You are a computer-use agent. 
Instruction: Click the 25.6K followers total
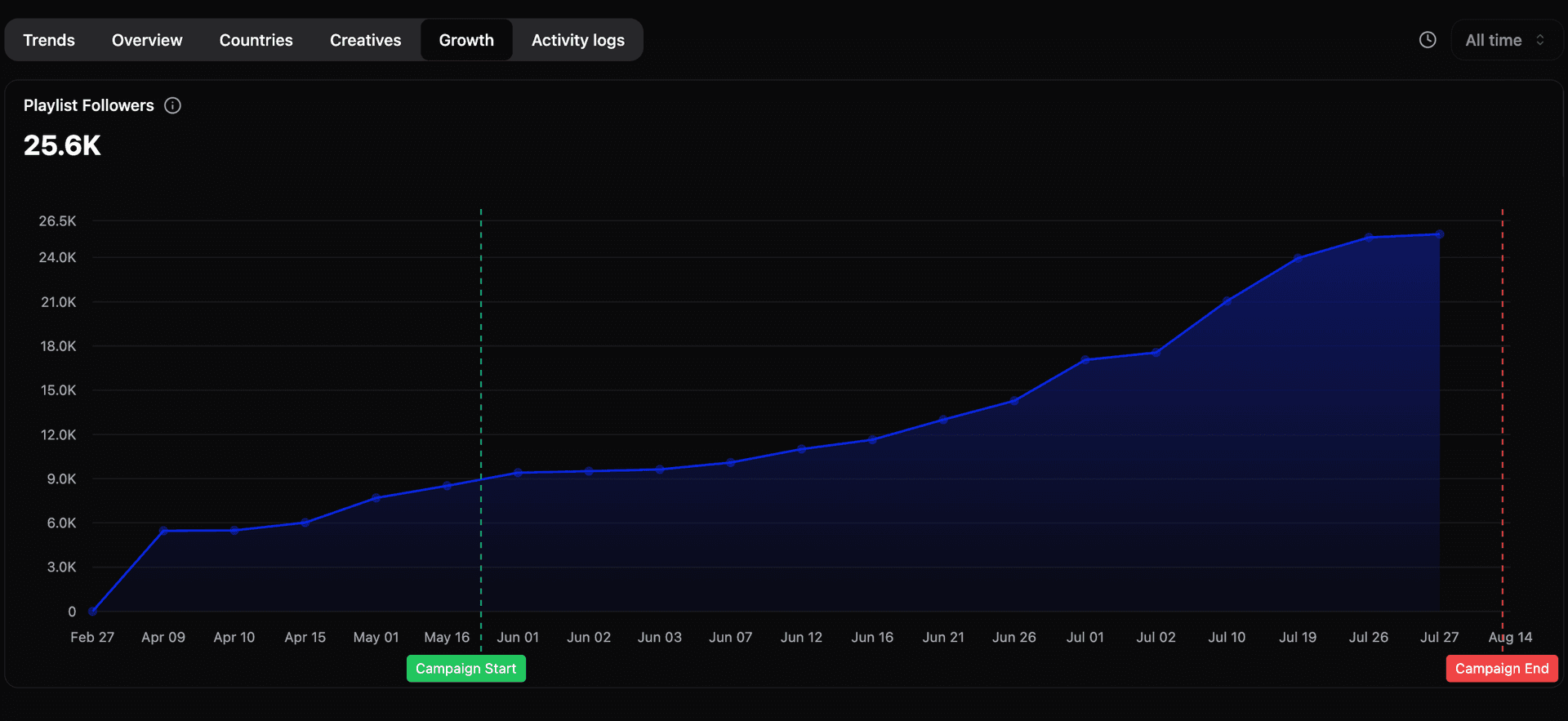pyautogui.click(x=62, y=145)
